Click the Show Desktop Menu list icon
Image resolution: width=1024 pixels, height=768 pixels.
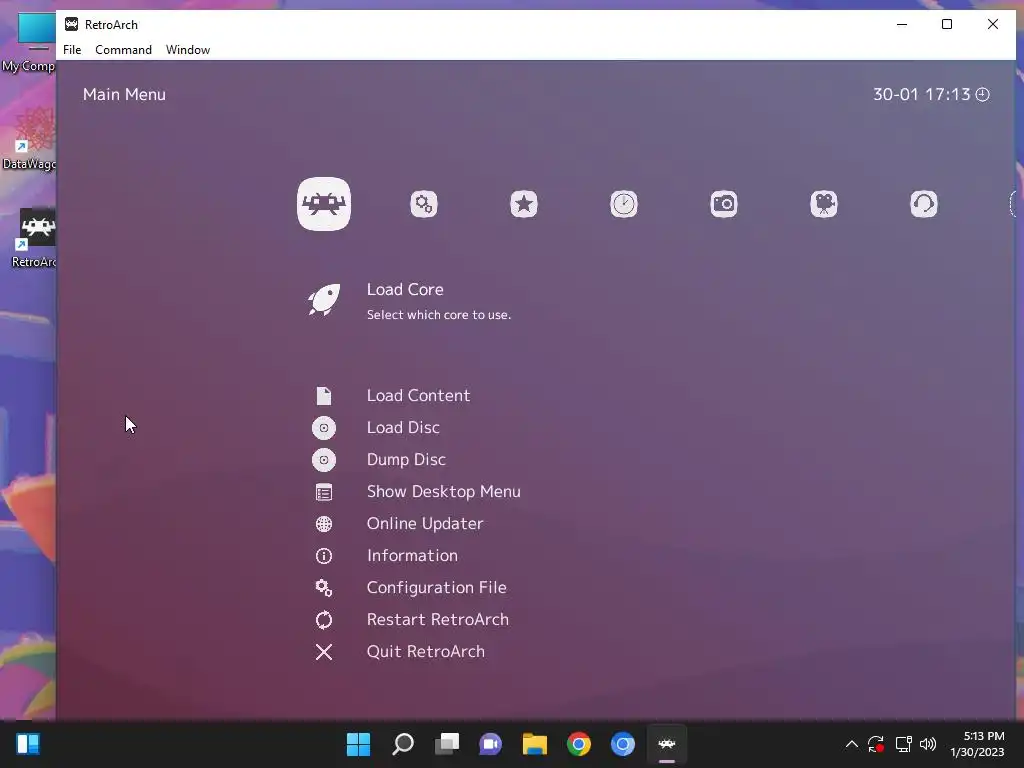[x=324, y=492]
